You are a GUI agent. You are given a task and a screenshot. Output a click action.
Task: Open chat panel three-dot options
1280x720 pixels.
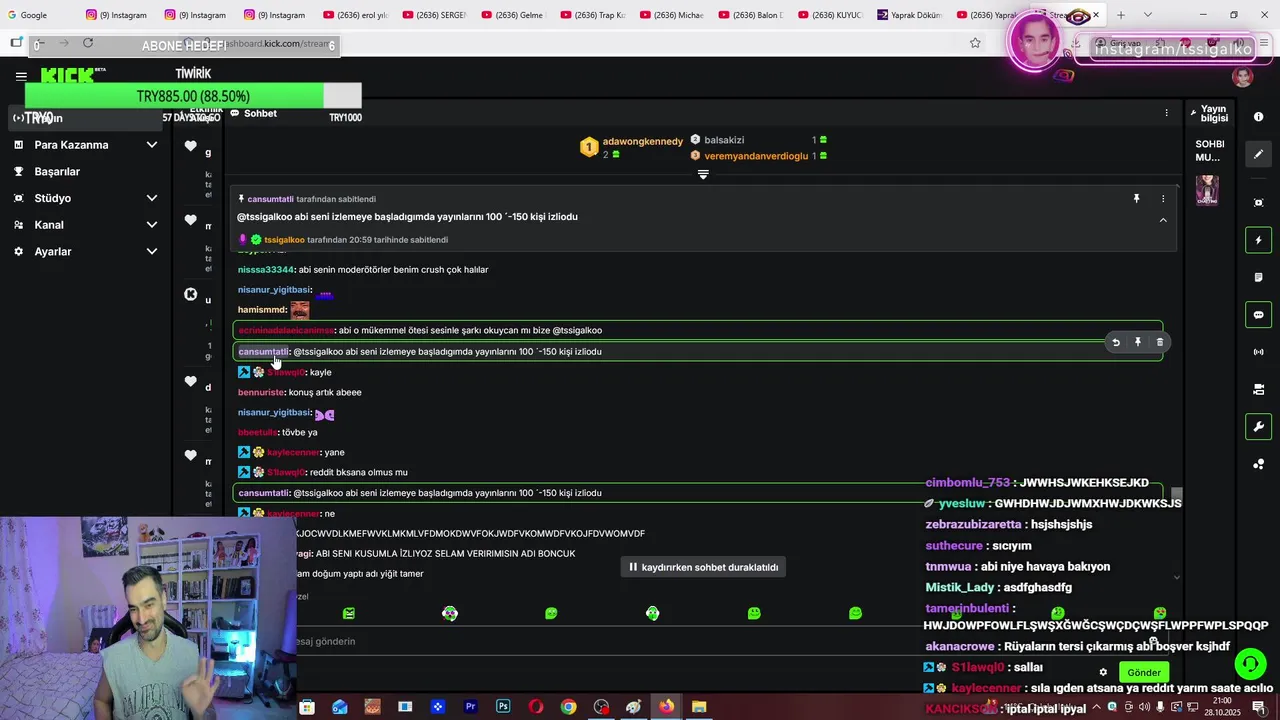(x=1166, y=113)
